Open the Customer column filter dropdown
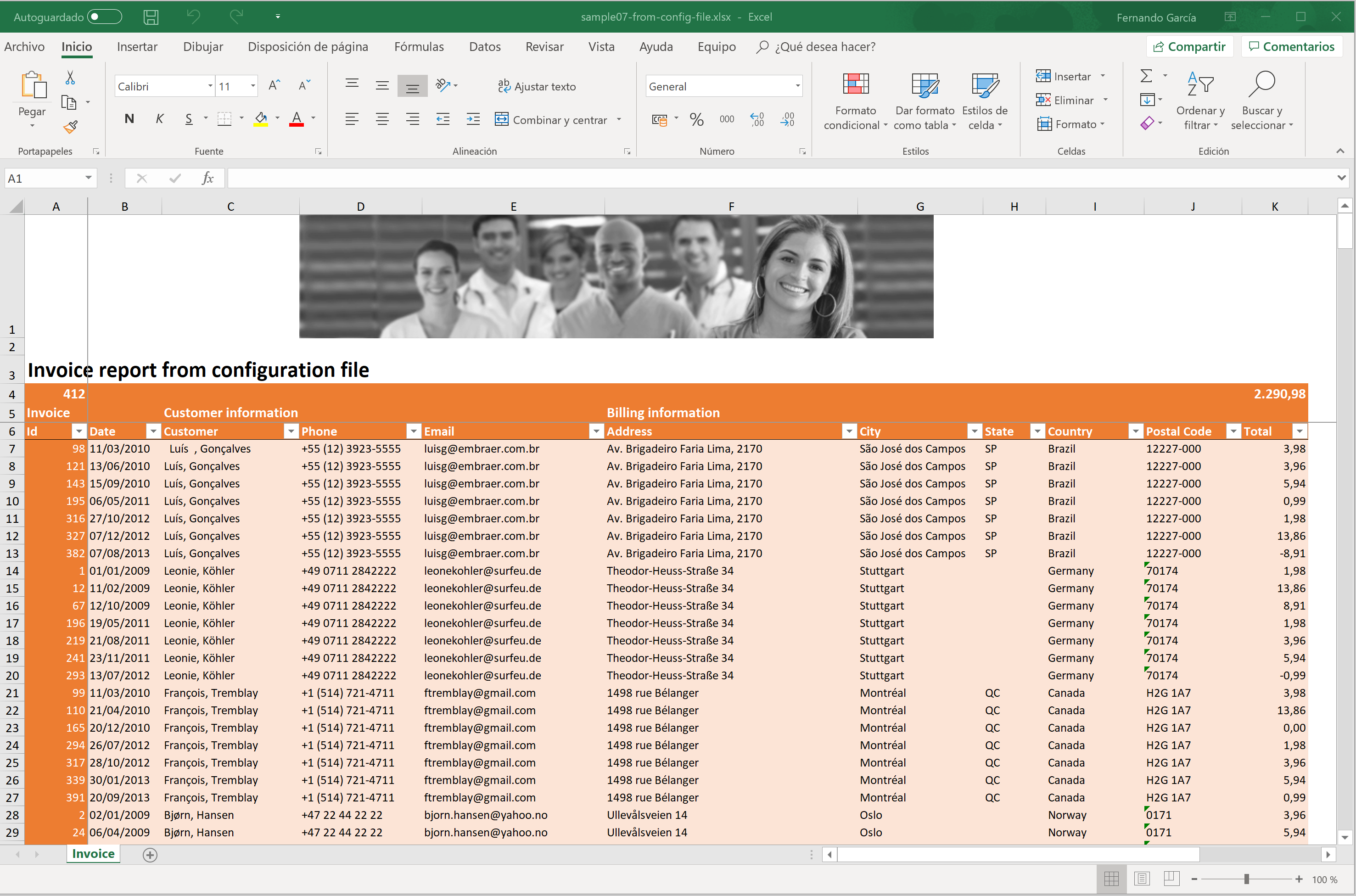Screen dimensions: 1356x896 (x=291, y=431)
